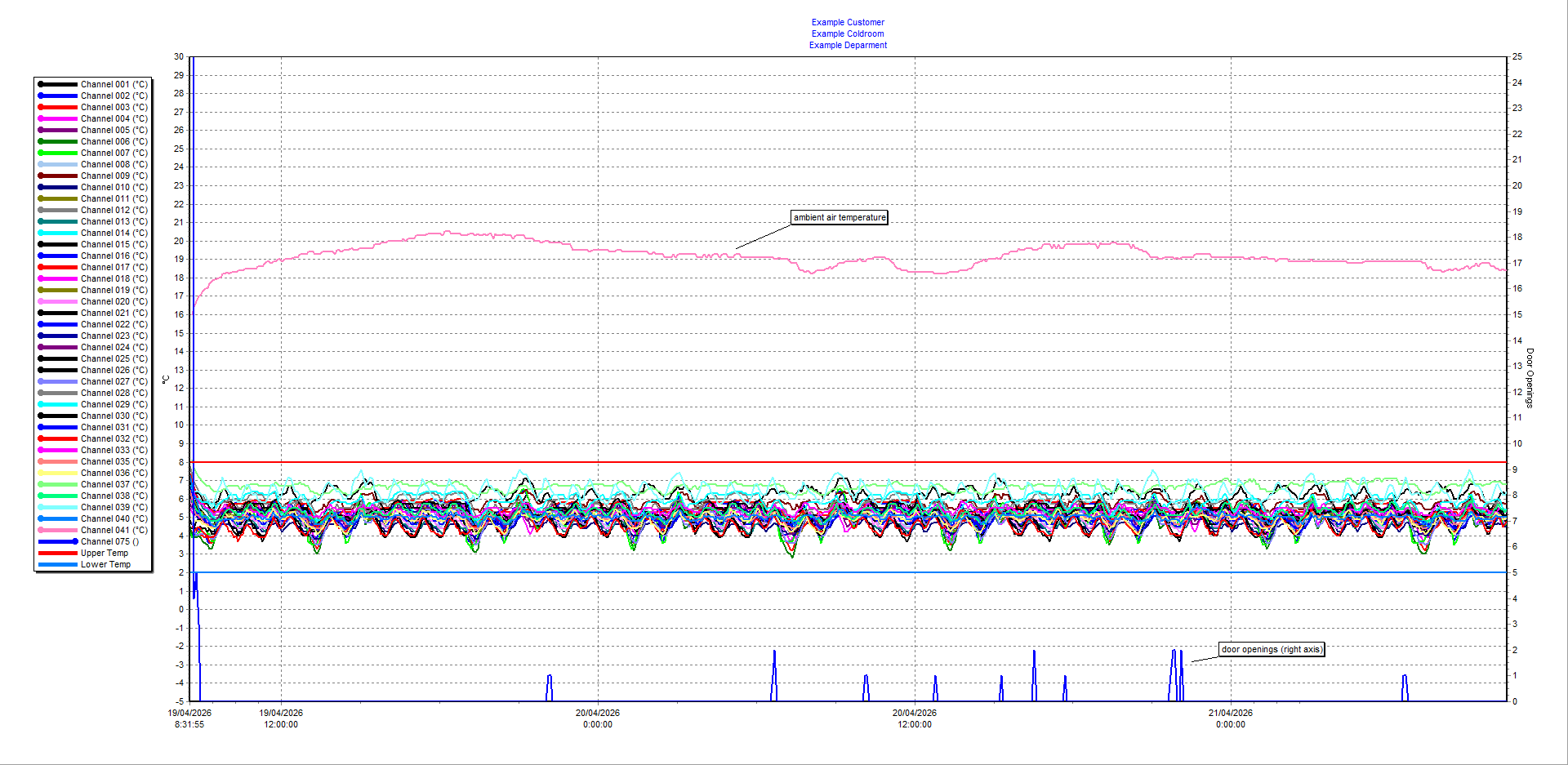Click the '21/04/2026 0:00:00' time axis label
This screenshot has width=1568, height=765.
pos(1231,718)
